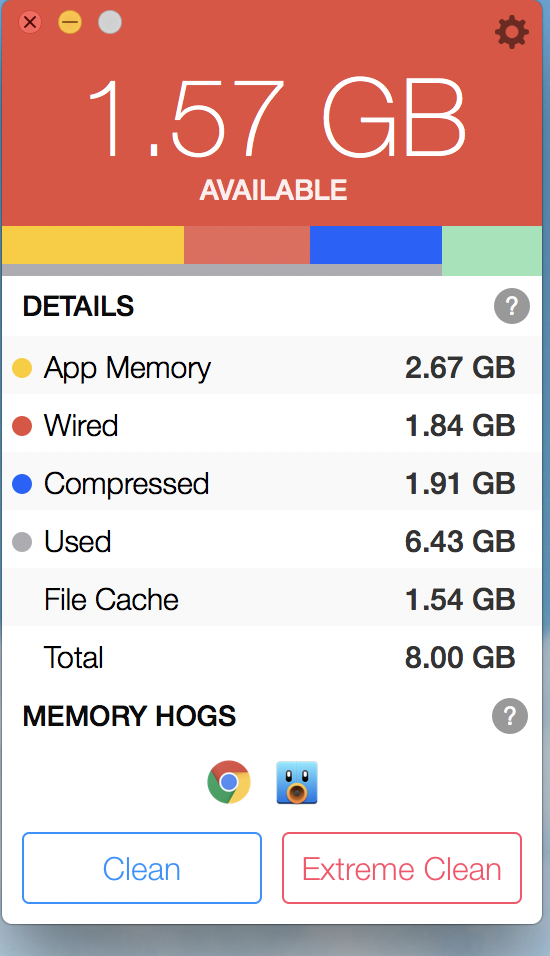Image resolution: width=550 pixels, height=956 pixels.
Task: Select the File Cache row
Action: pyautogui.click(x=271, y=599)
